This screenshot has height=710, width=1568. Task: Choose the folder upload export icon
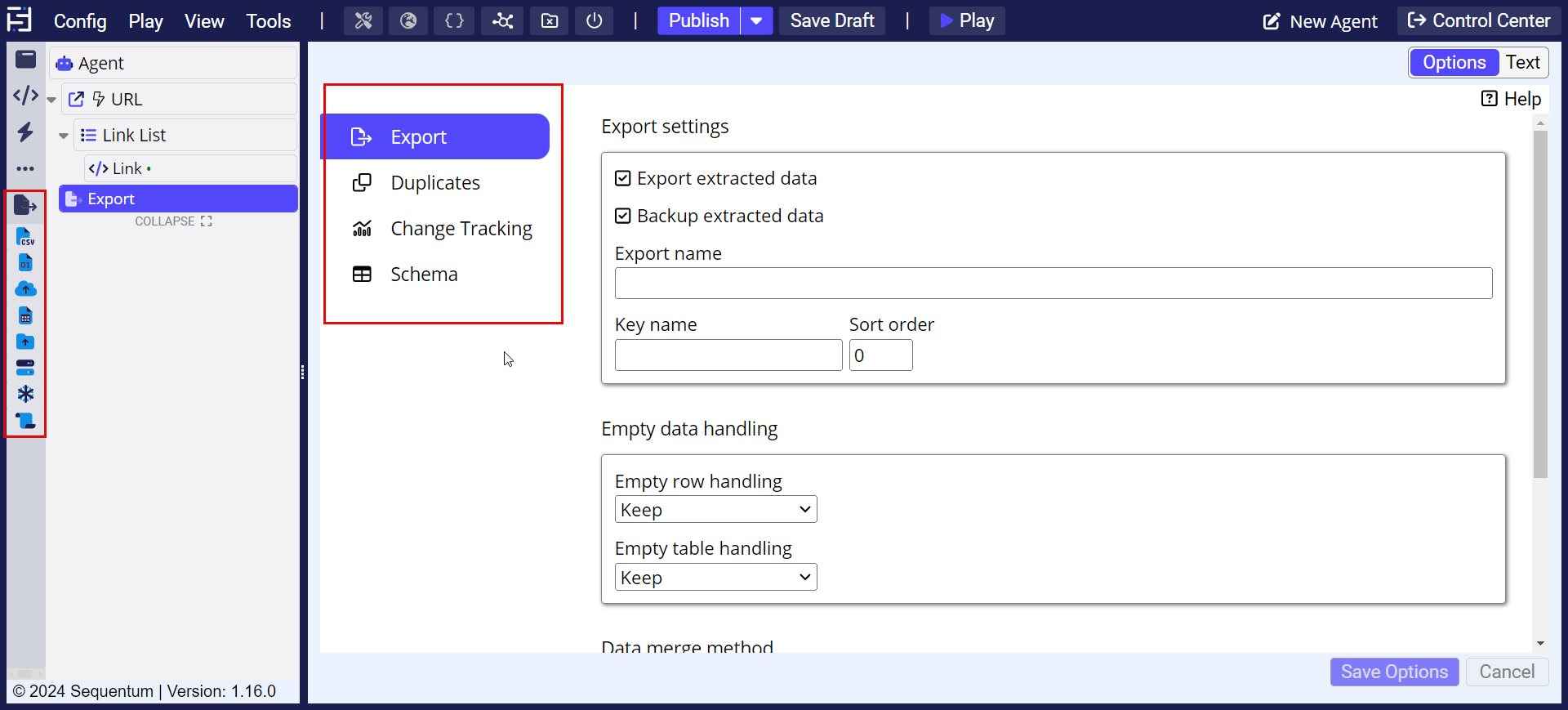tap(25, 342)
